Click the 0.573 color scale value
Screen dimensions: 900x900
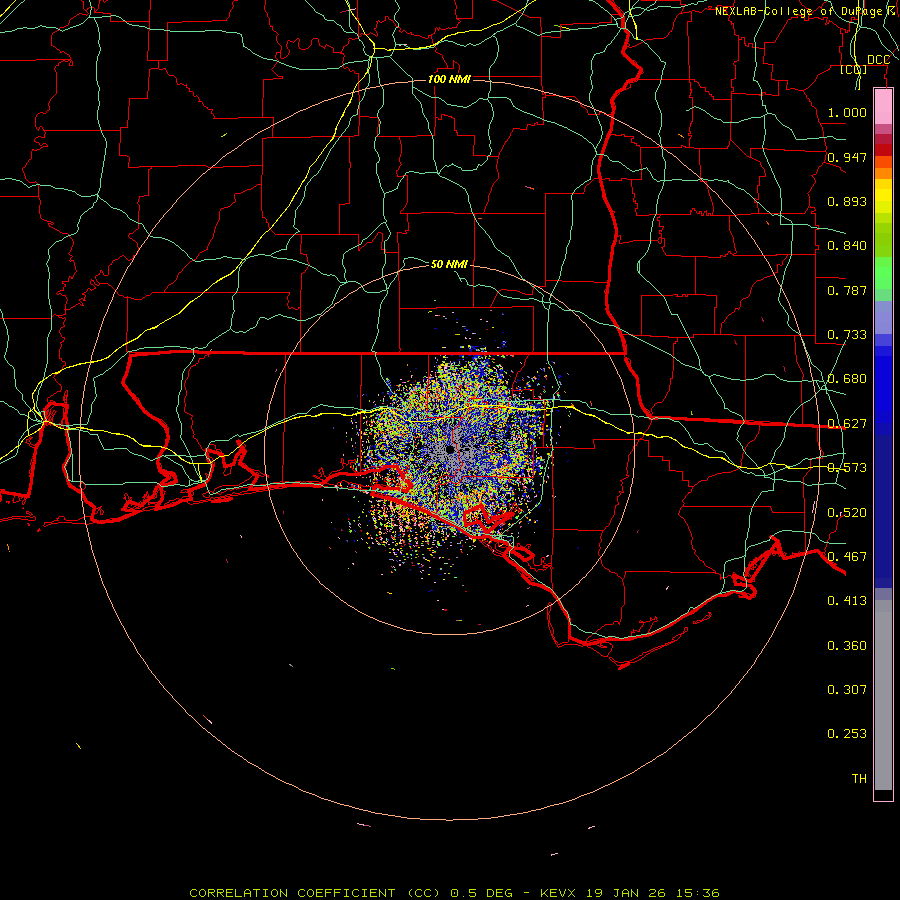(847, 468)
